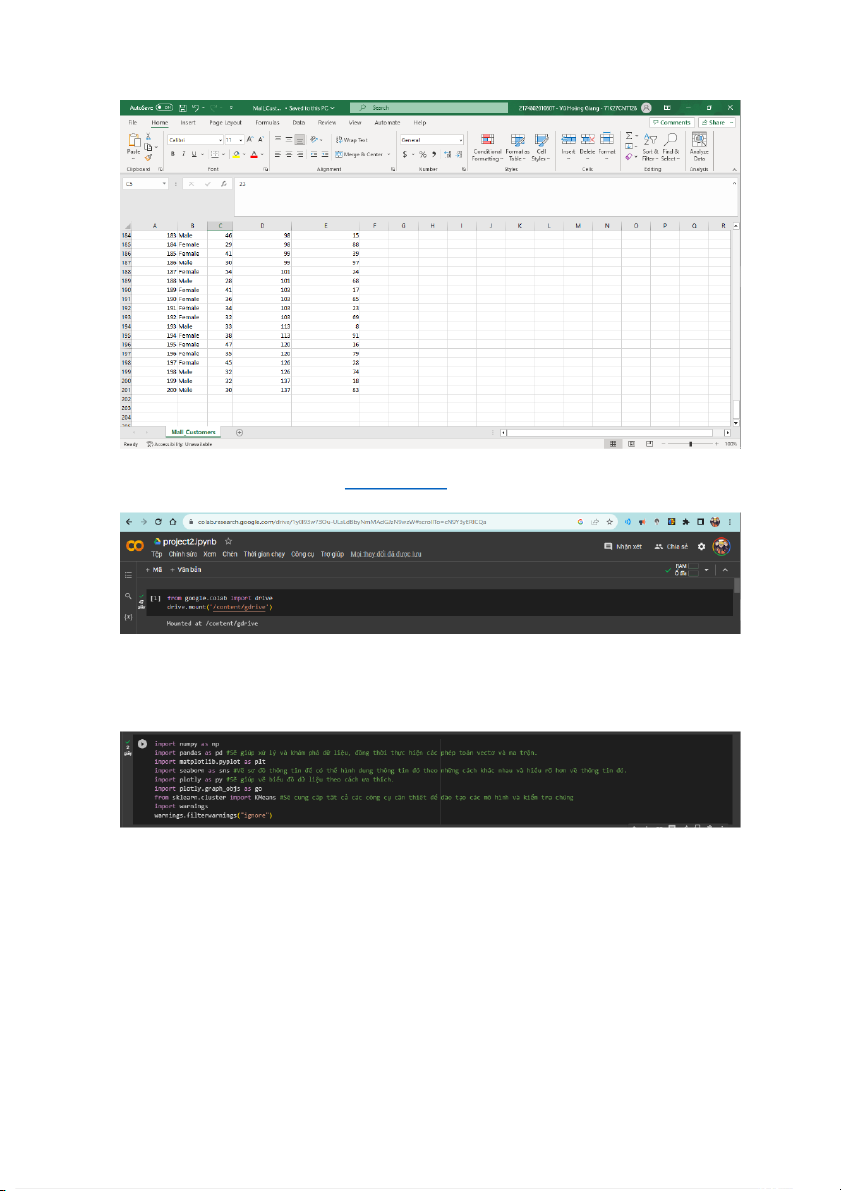Screen dimensions: 841x1191
Task: Click the Paste icon in Excel
Action: pyautogui.click(x=134, y=141)
